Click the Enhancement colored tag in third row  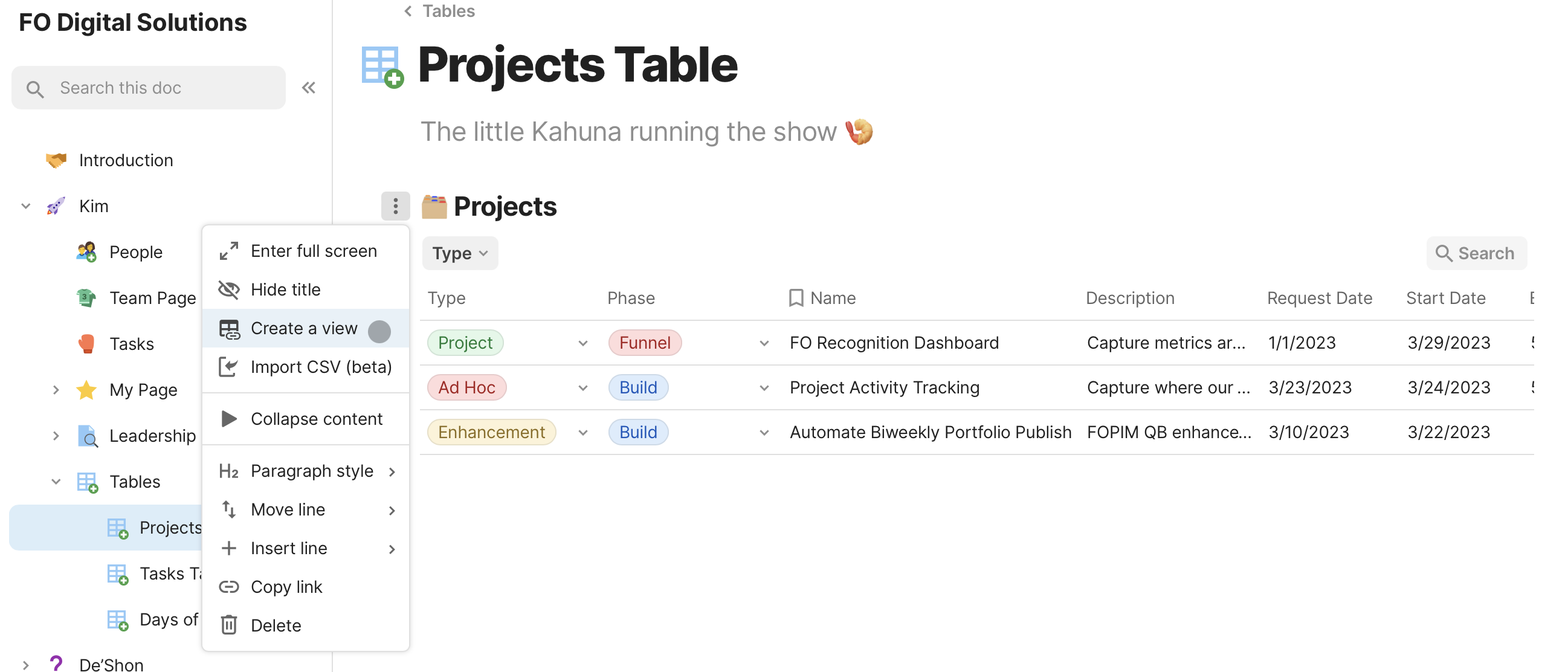click(491, 432)
